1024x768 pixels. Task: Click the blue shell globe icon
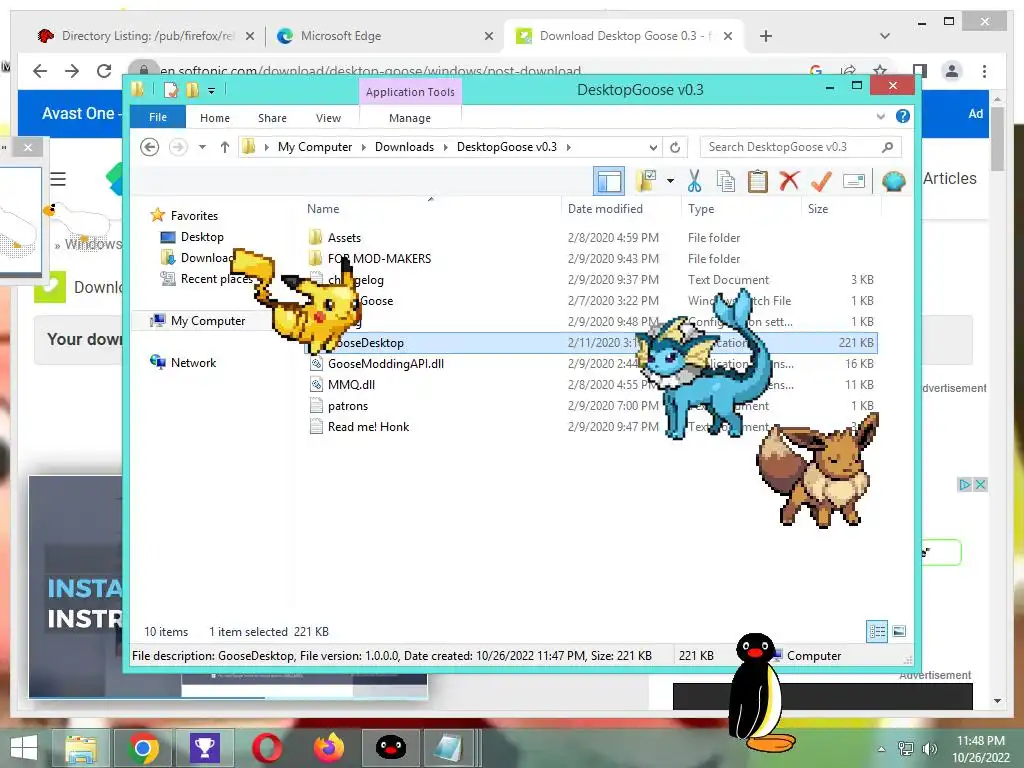893,181
